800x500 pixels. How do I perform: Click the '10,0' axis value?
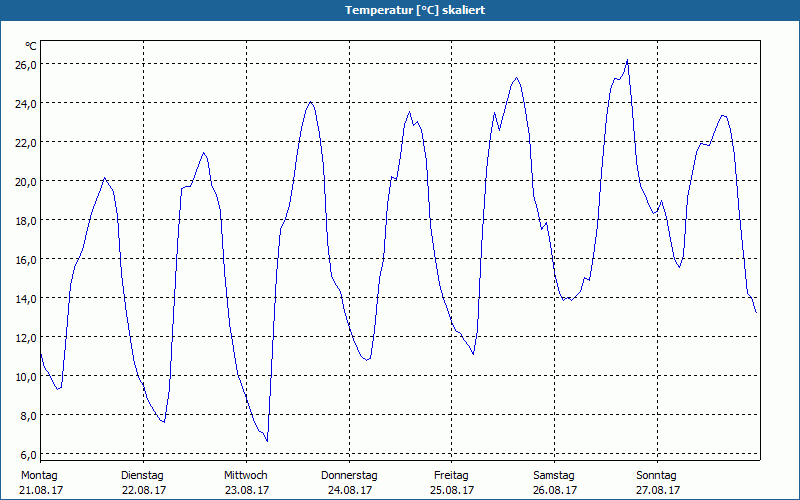click(x=28, y=377)
